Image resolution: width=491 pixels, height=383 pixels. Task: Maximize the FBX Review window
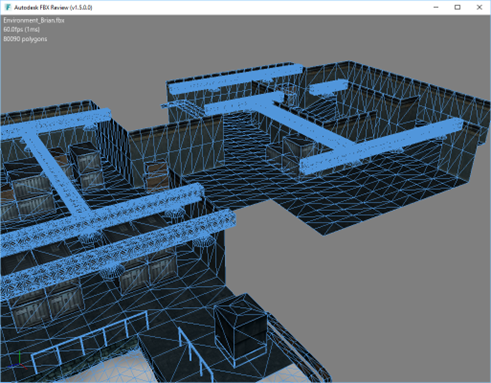(x=457, y=7)
